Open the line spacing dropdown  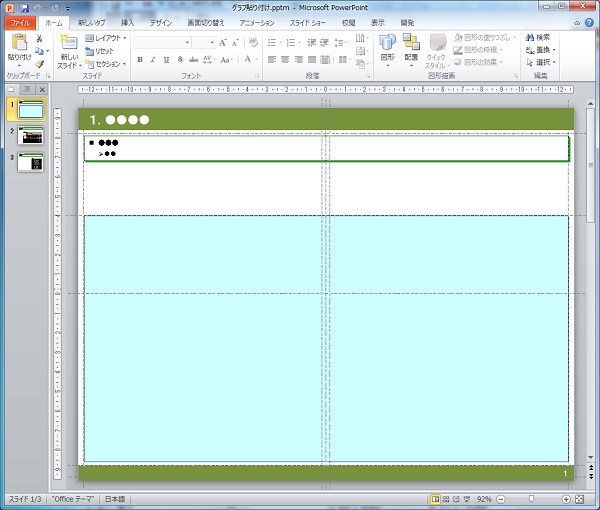pos(340,42)
